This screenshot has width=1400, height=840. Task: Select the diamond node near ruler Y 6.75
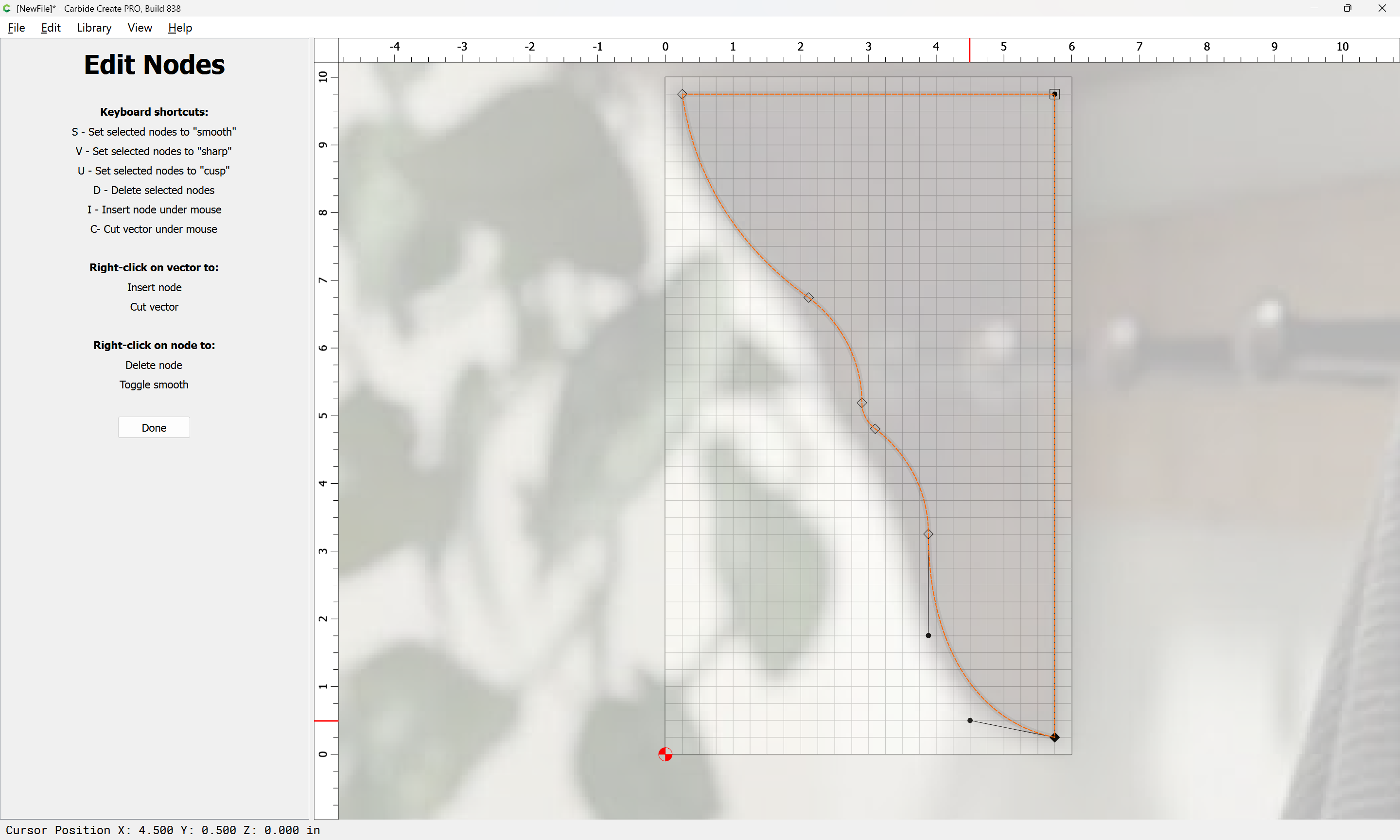(x=809, y=297)
